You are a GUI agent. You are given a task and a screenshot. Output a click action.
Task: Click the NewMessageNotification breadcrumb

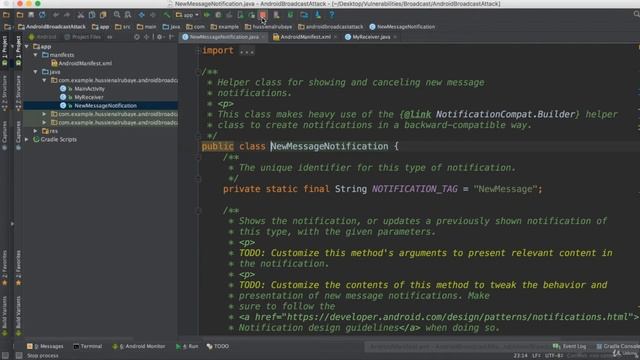point(402,27)
